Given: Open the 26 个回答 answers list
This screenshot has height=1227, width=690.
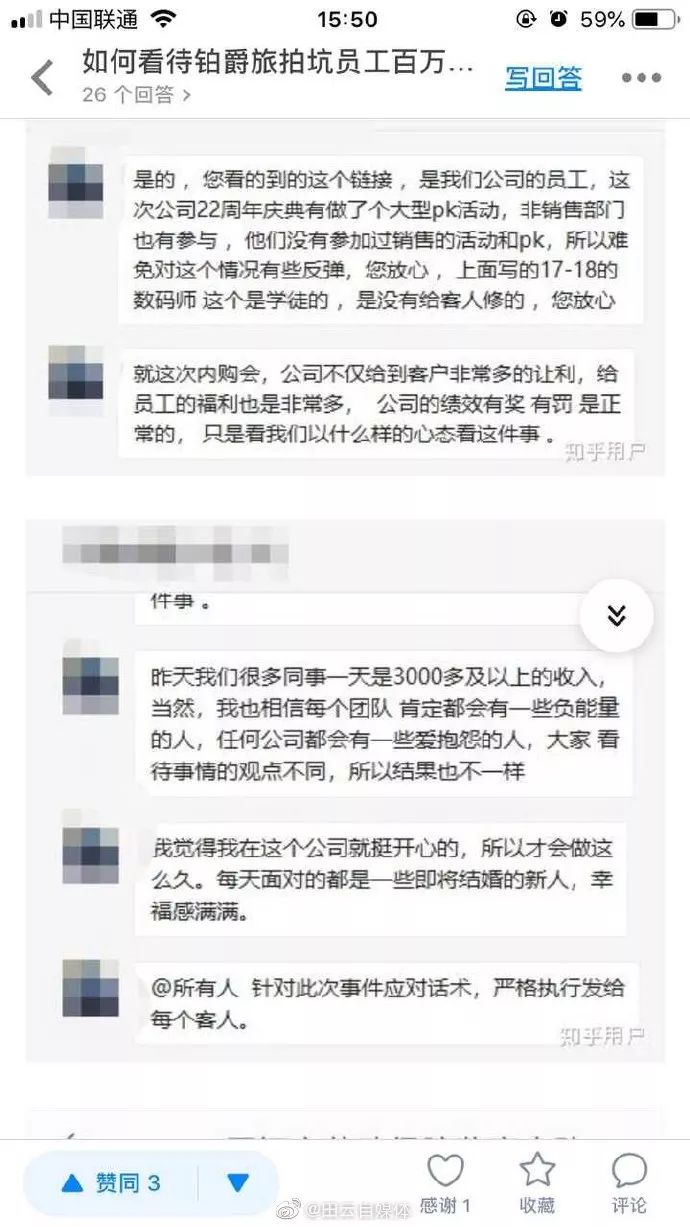Looking at the screenshot, I should (137, 95).
